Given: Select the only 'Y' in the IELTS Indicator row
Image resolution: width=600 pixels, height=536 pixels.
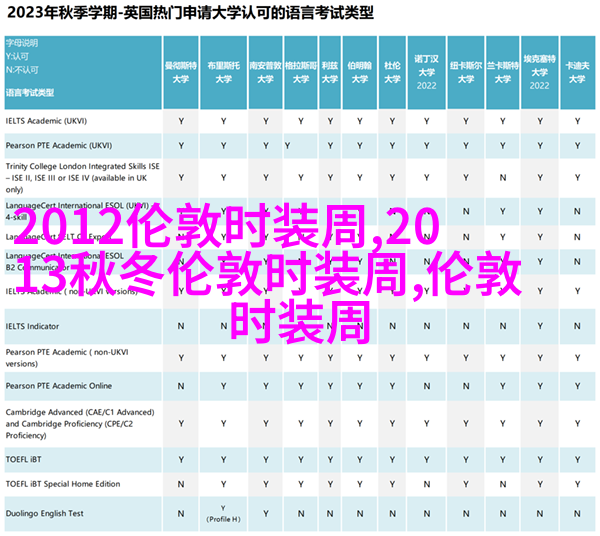Looking at the screenshot, I should click(540, 326).
